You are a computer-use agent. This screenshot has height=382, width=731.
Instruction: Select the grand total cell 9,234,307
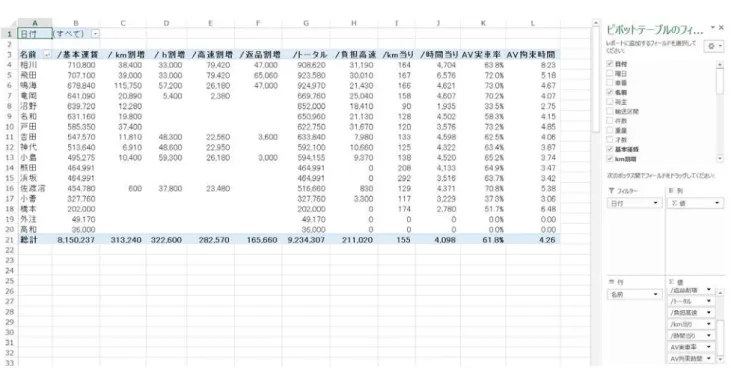coord(306,240)
